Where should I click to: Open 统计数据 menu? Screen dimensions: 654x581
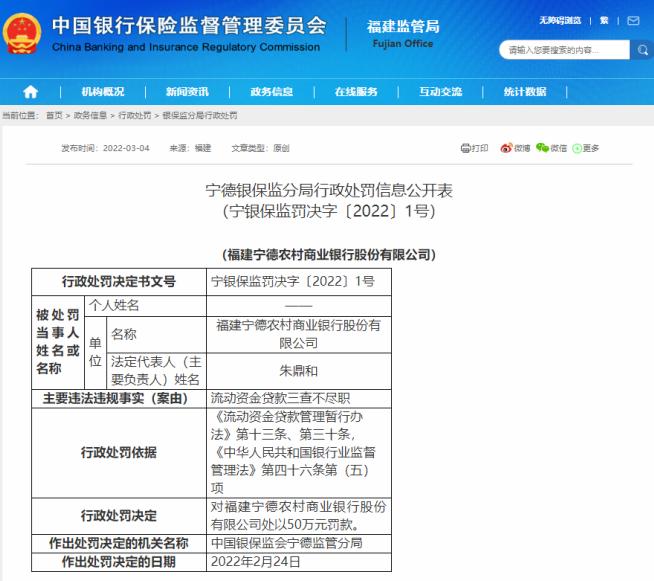pos(525,92)
